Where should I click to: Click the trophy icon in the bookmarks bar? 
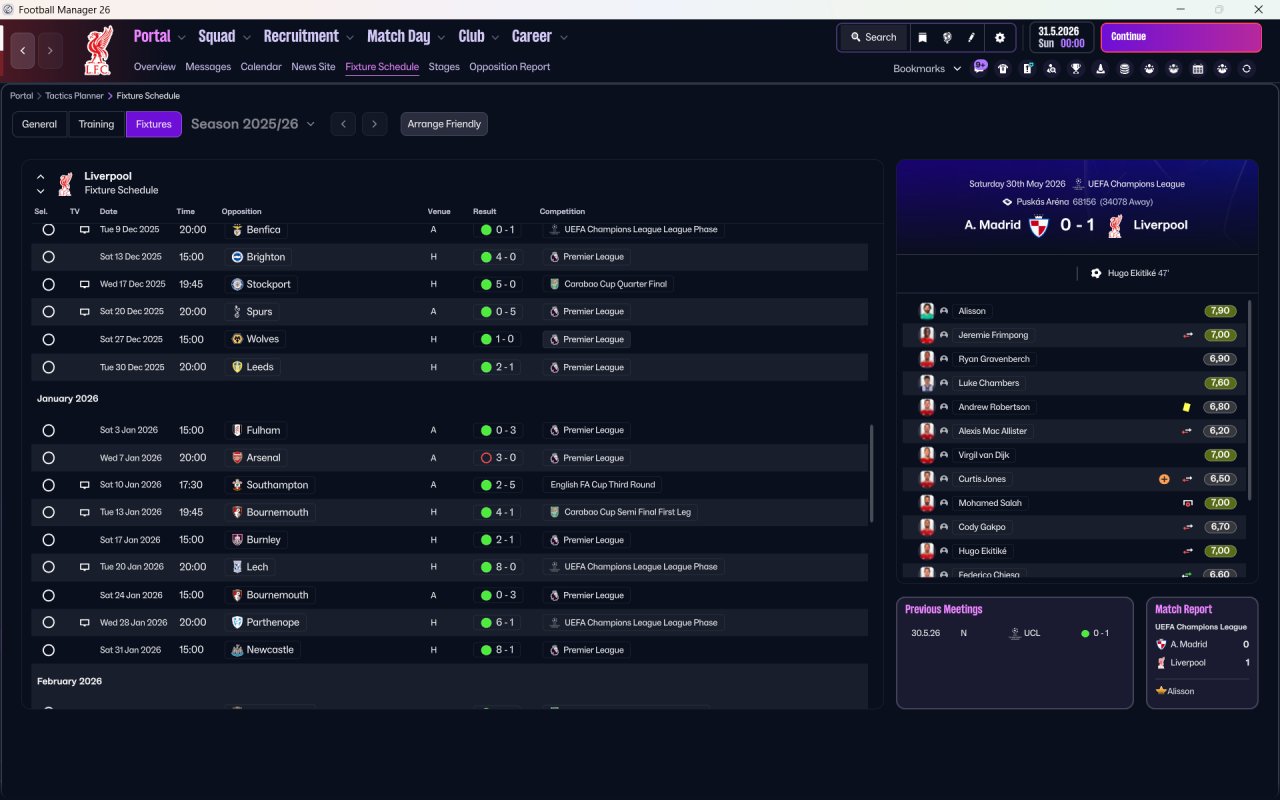pos(1076,69)
